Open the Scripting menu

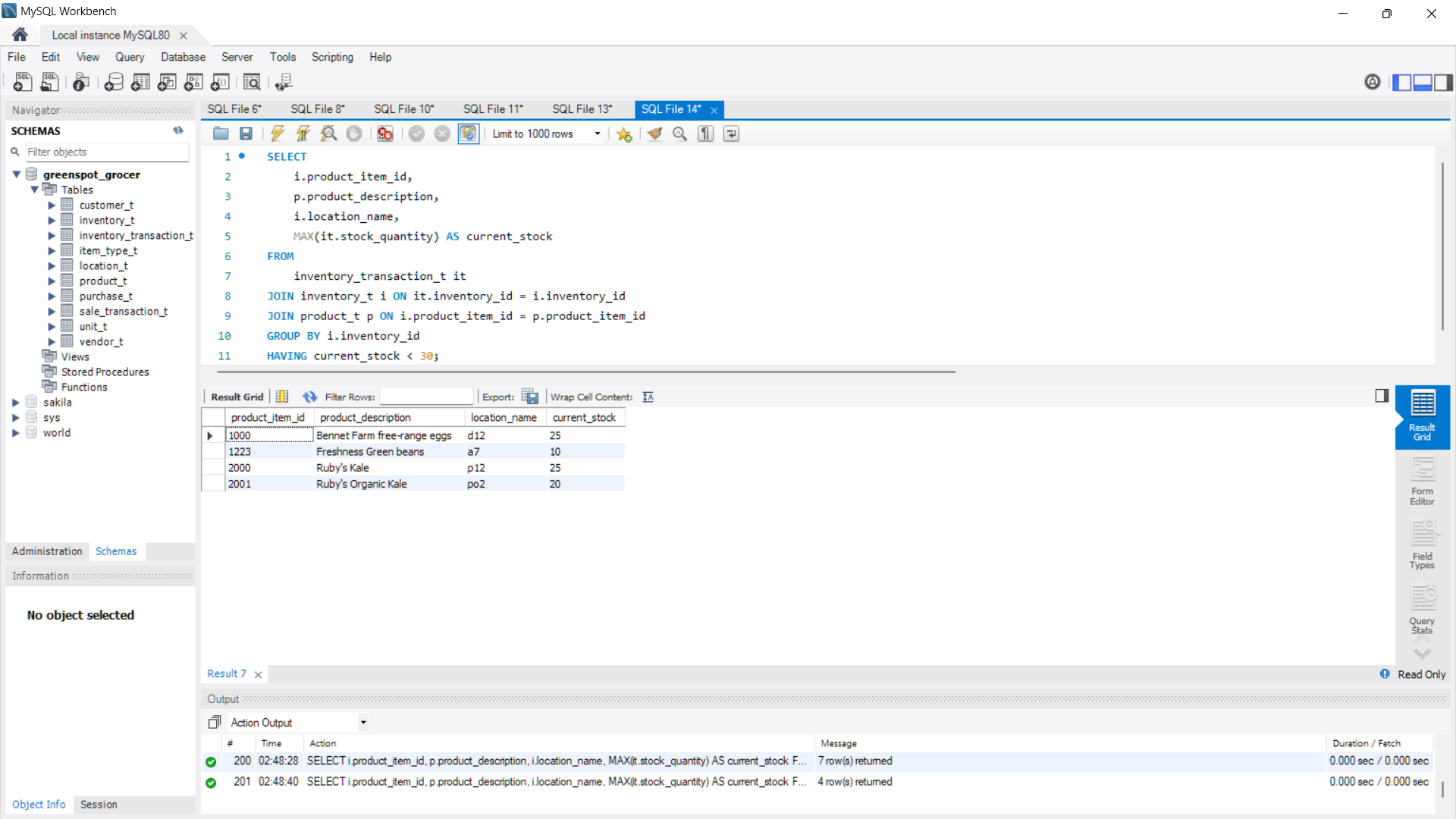pyautogui.click(x=332, y=57)
